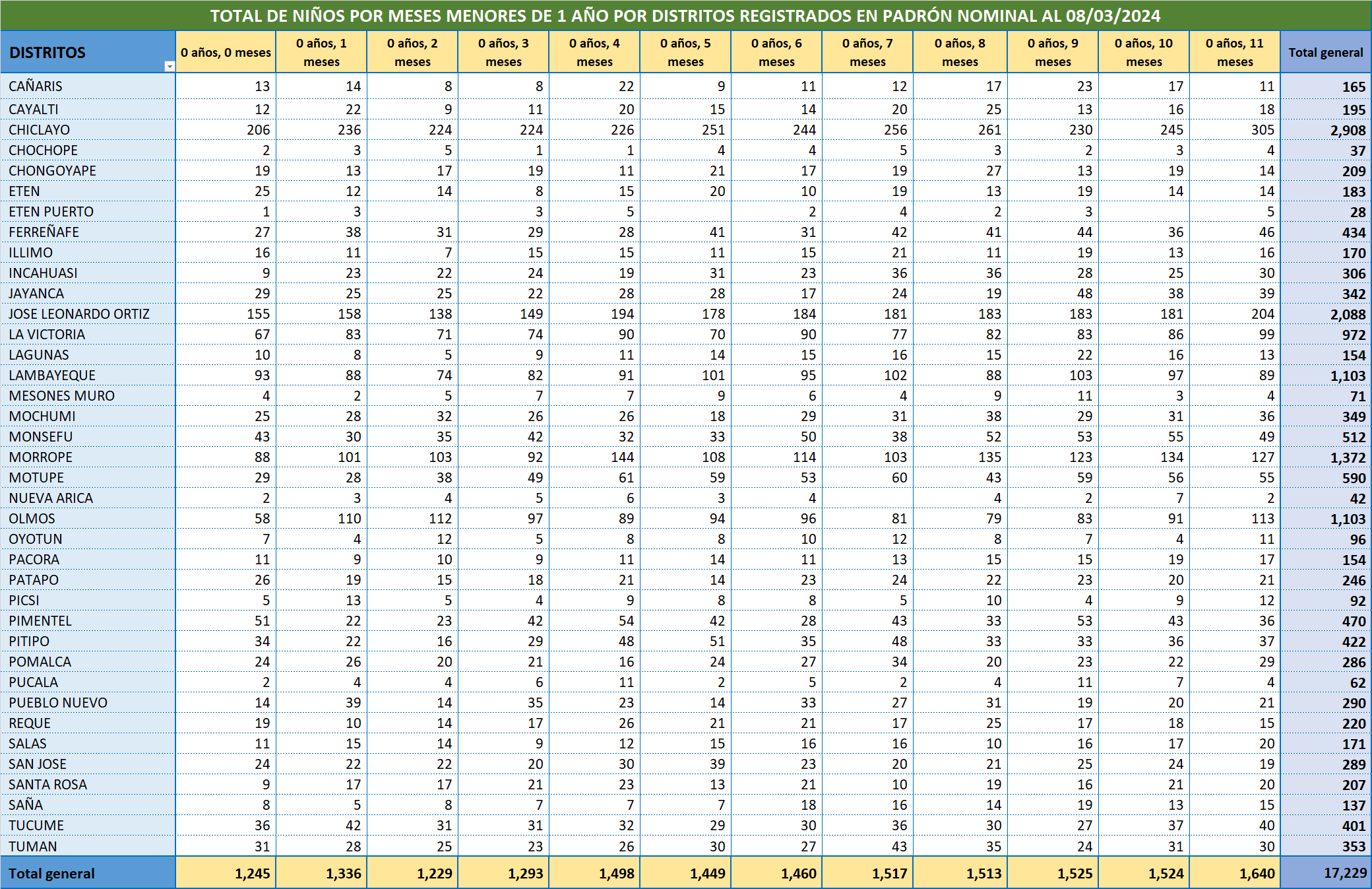Select the '0 años, 6 meses' column header
Viewport: 1372px width, 889px height.
click(776, 52)
